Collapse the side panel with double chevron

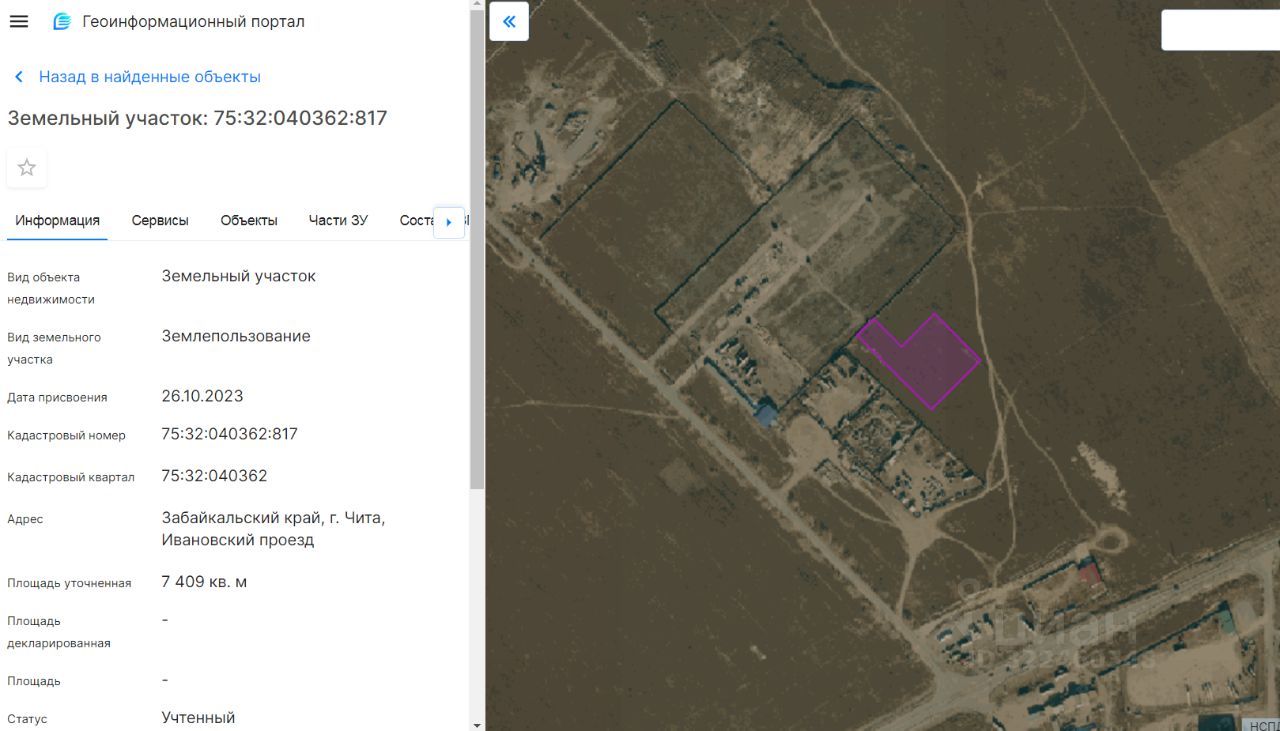[x=509, y=22]
